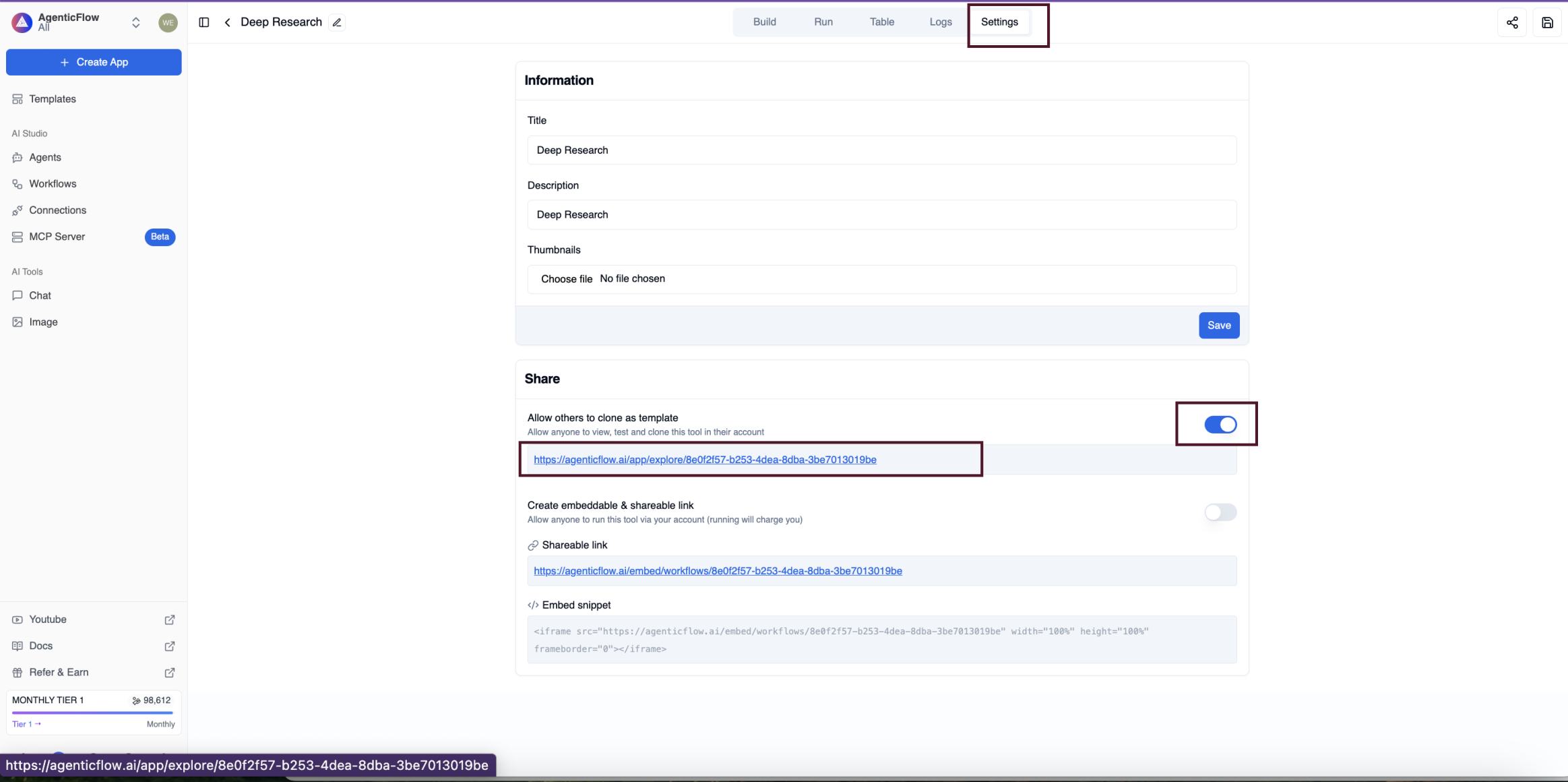The image size is (1568, 782).
Task: Click the Image tool icon
Action: (18, 322)
